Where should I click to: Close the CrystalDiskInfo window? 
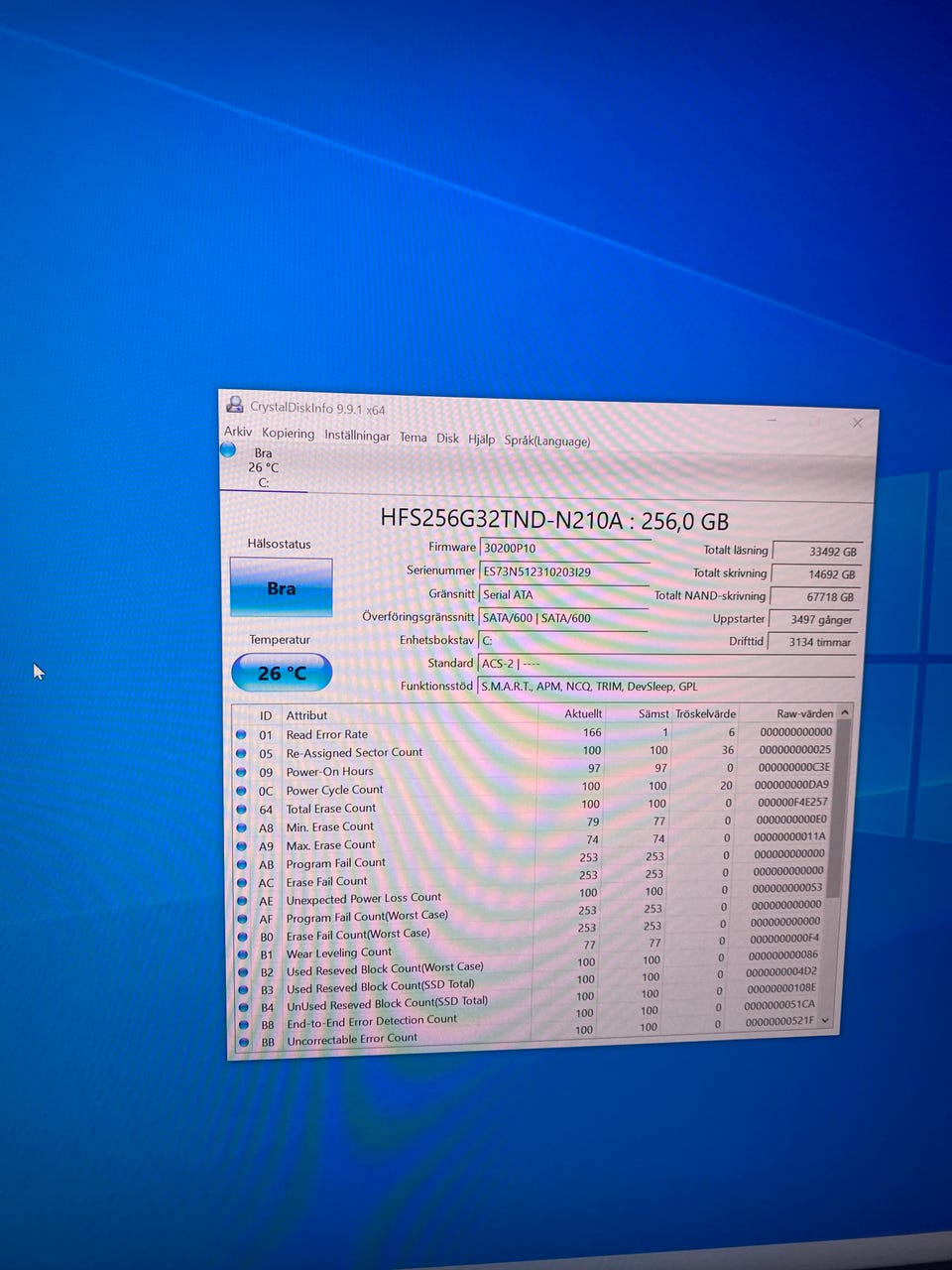click(x=858, y=423)
